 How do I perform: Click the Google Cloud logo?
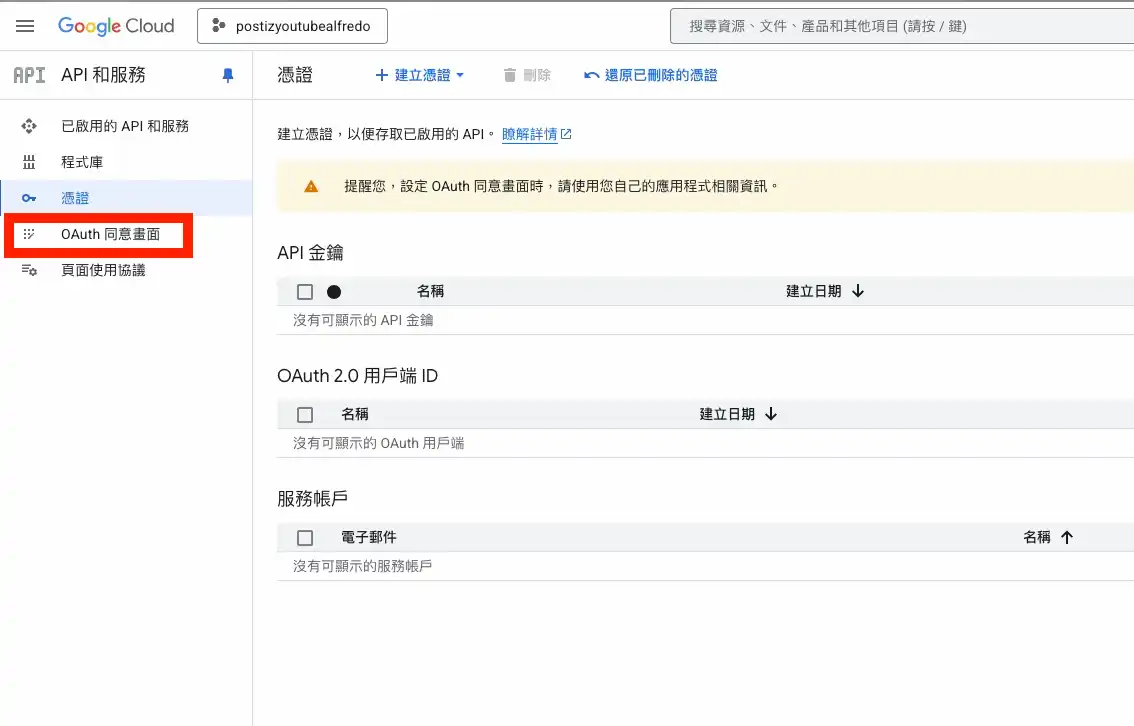[116, 26]
